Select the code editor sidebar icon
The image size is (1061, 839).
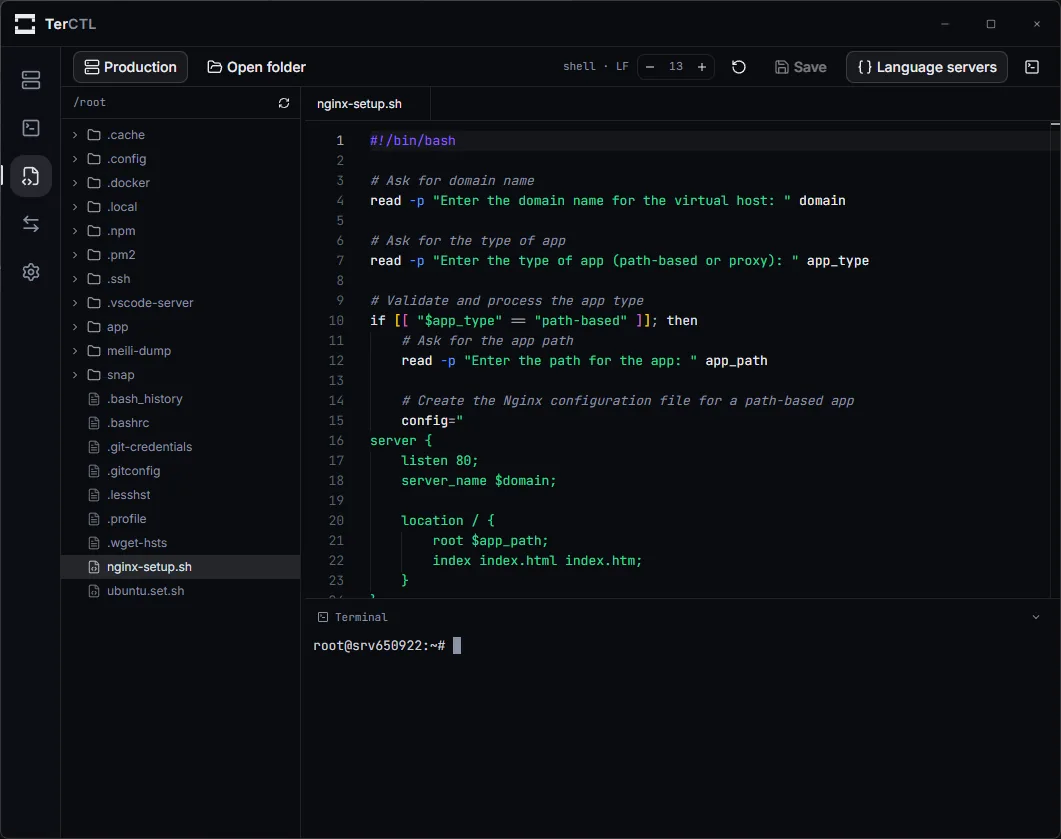pyautogui.click(x=30, y=176)
